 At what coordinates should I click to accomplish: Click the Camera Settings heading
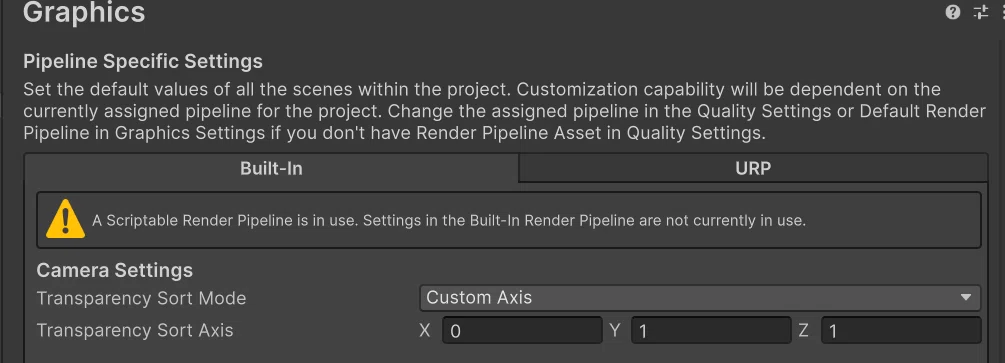tap(115, 271)
